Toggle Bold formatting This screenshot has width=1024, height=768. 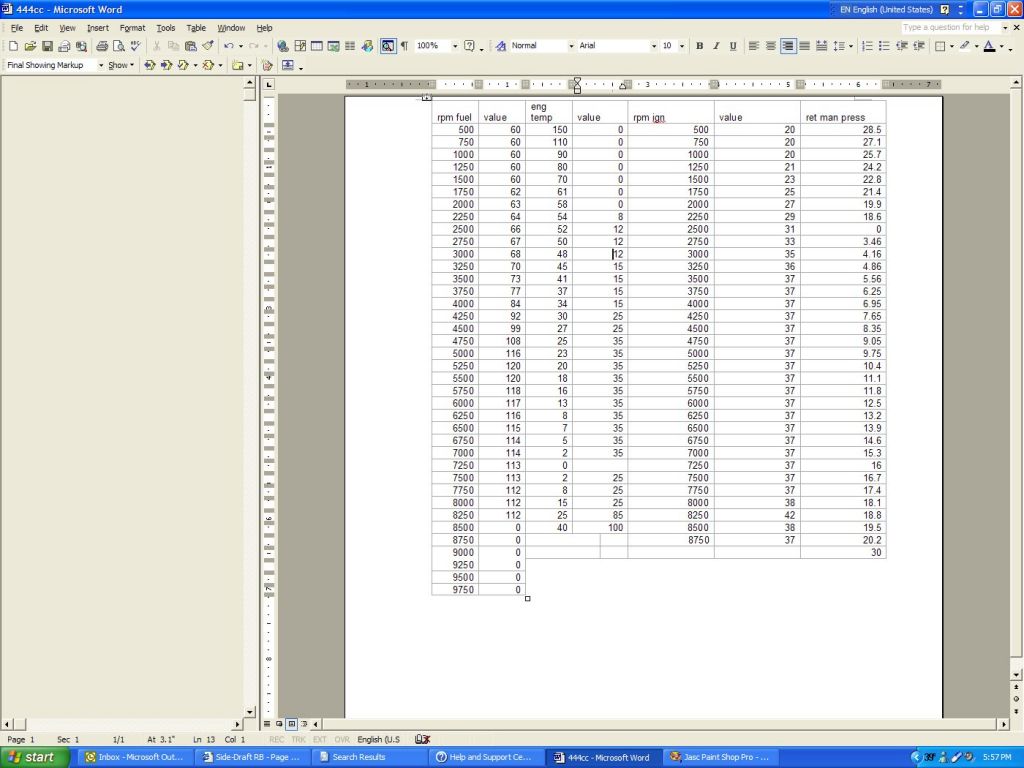click(x=699, y=46)
